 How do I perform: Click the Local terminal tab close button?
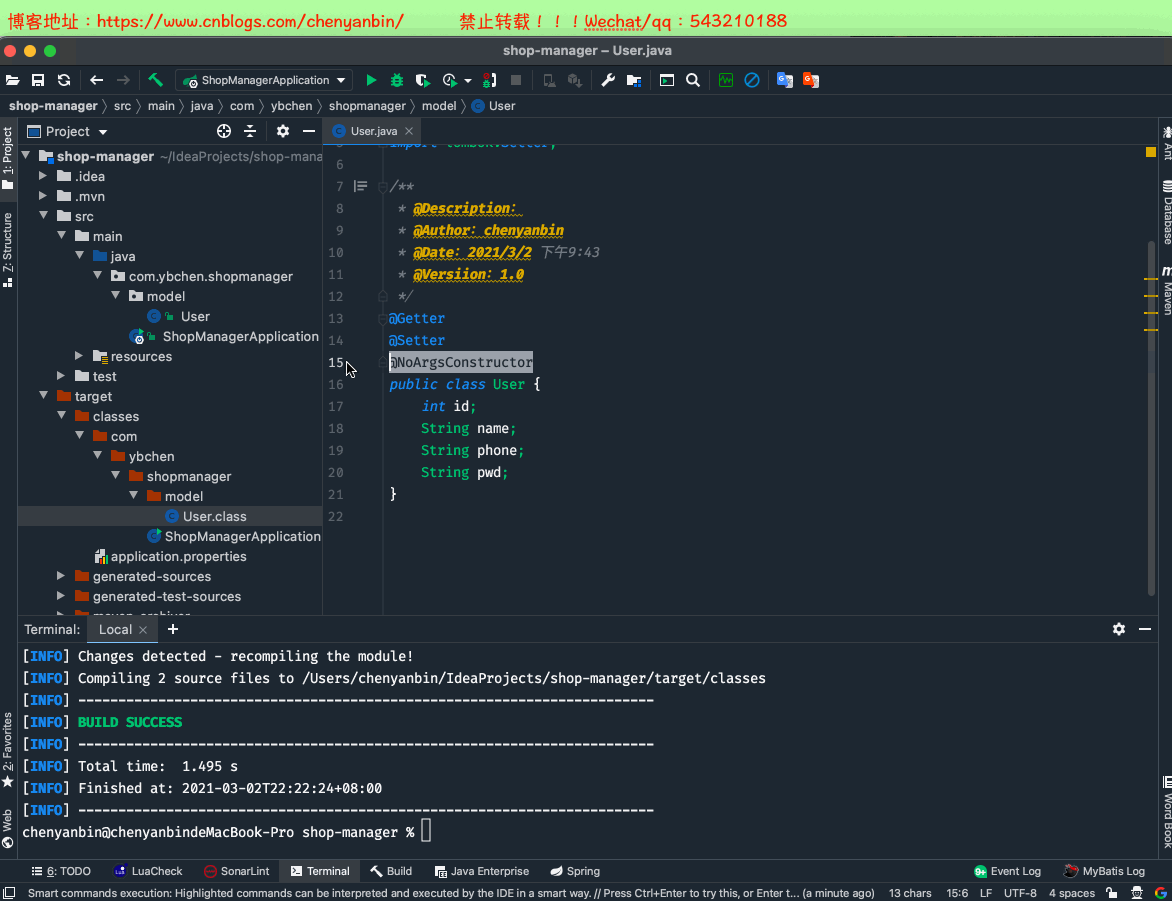(142, 629)
